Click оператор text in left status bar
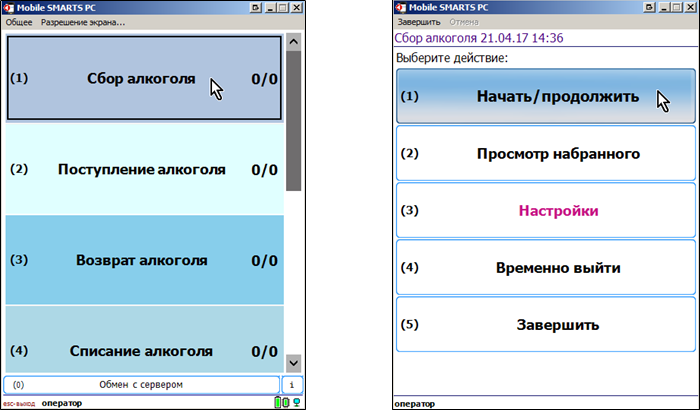Viewport: 700px width, 410px height. coord(62,403)
